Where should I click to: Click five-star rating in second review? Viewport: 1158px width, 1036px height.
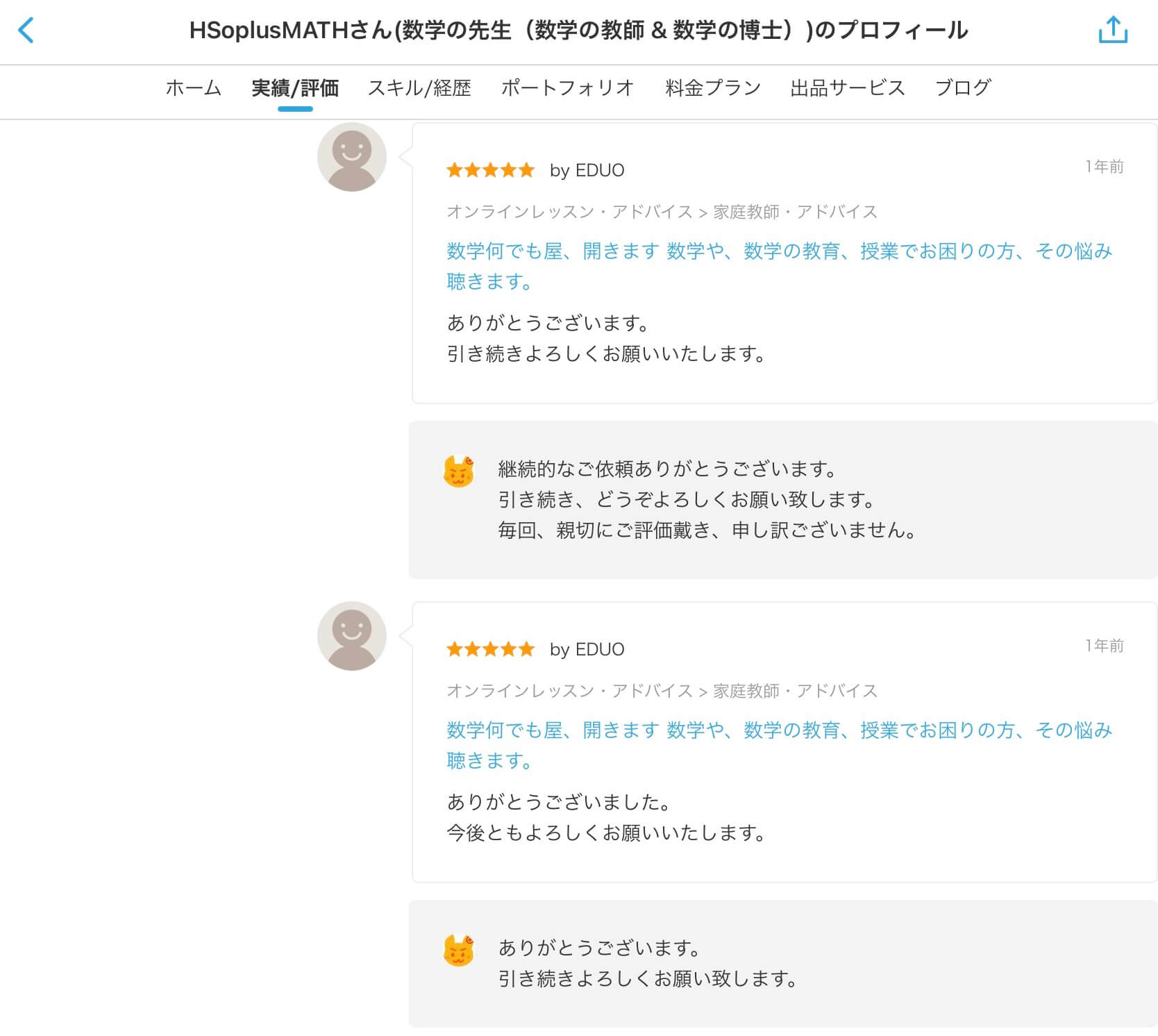click(490, 649)
